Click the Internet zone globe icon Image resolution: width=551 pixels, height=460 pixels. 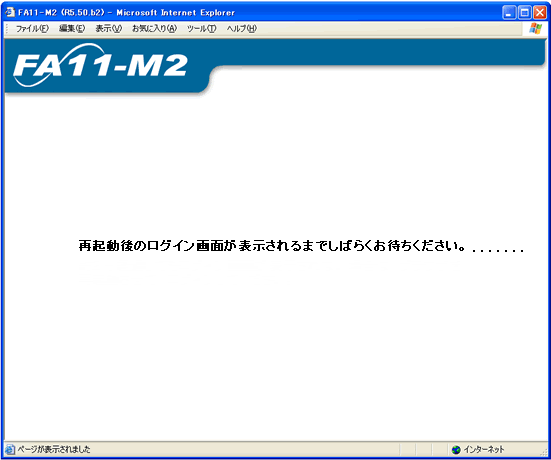point(456,449)
